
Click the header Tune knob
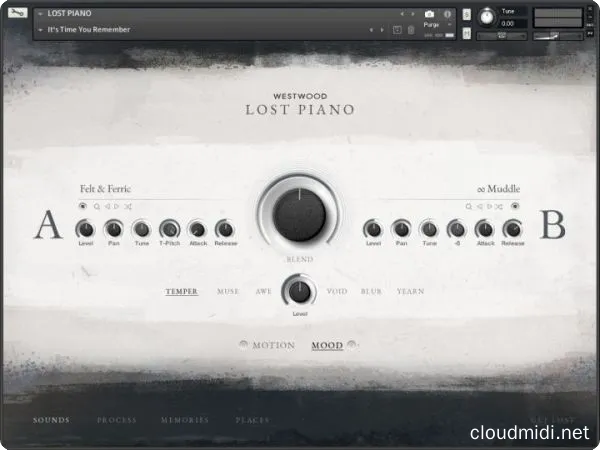(487, 17)
